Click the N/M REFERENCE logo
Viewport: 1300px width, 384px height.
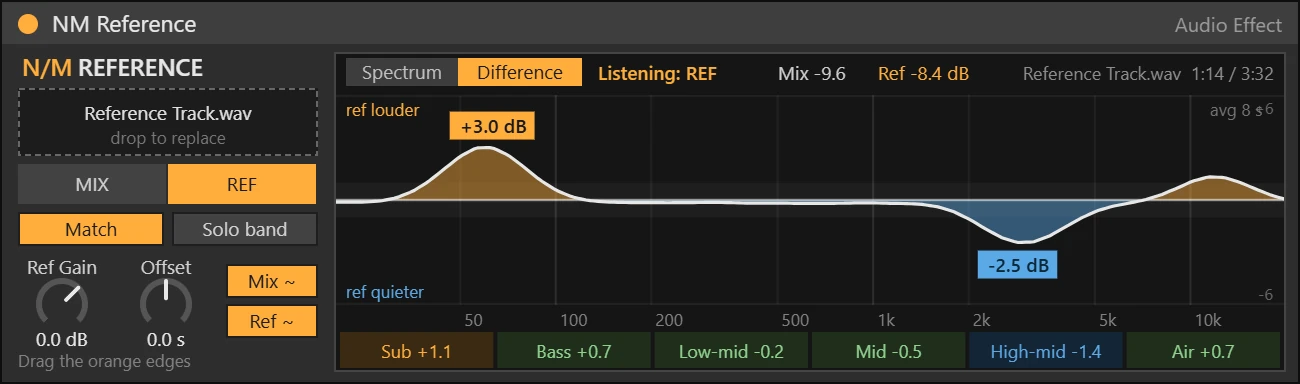point(112,68)
